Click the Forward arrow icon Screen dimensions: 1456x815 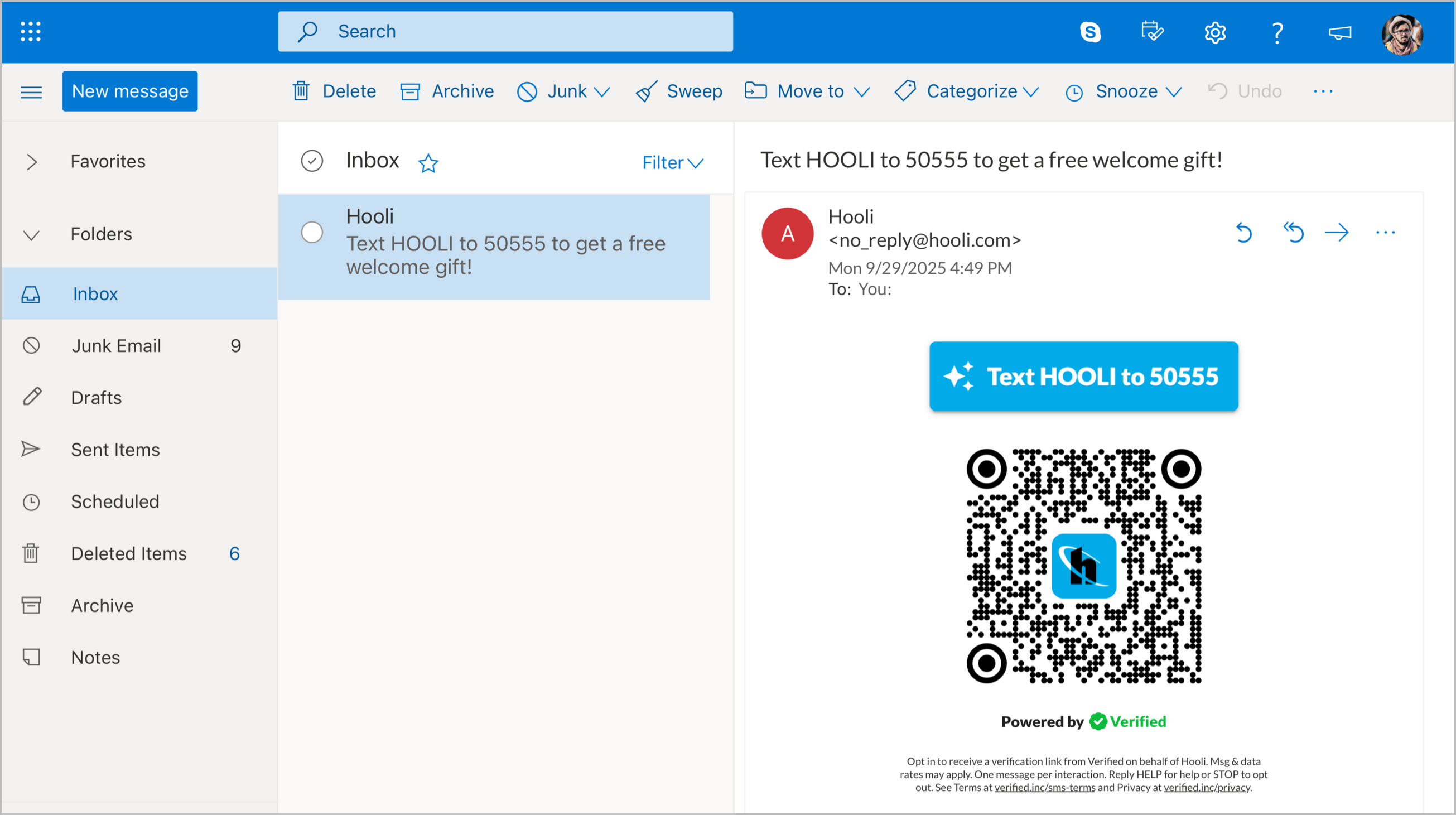pos(1337,232)
